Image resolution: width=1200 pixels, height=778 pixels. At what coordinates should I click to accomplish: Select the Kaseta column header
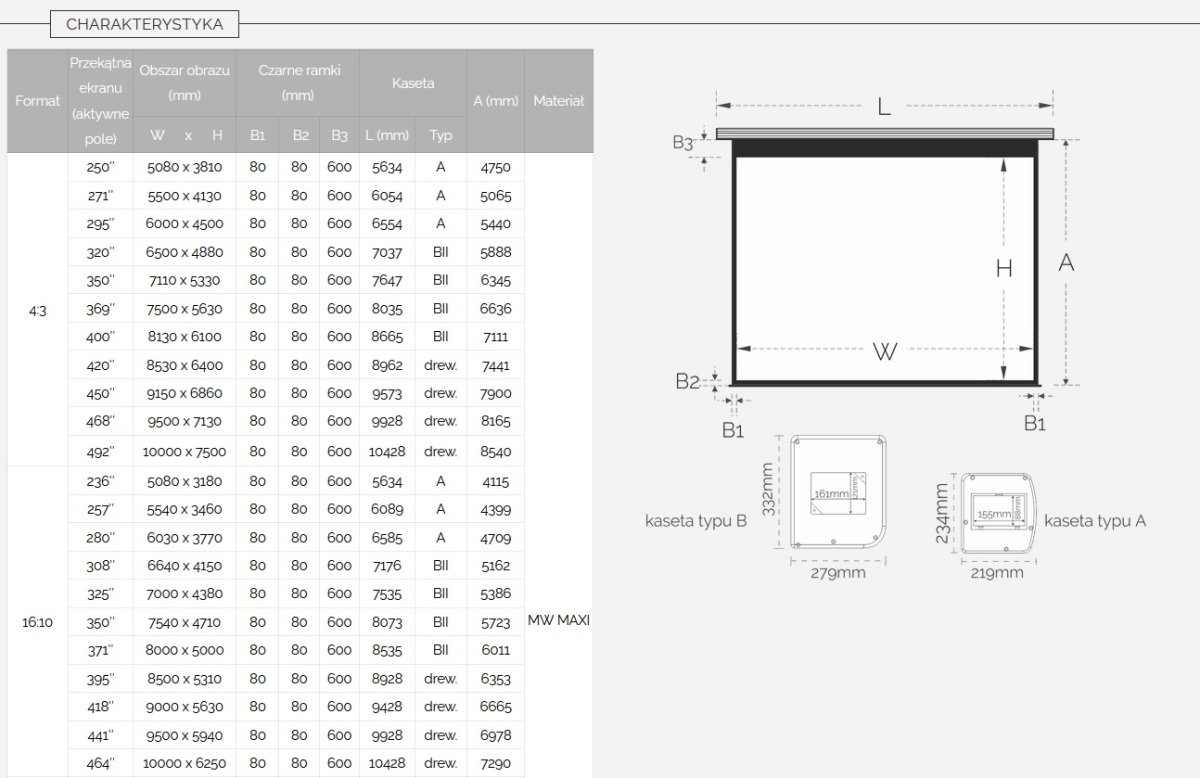[x=413, y=84]
